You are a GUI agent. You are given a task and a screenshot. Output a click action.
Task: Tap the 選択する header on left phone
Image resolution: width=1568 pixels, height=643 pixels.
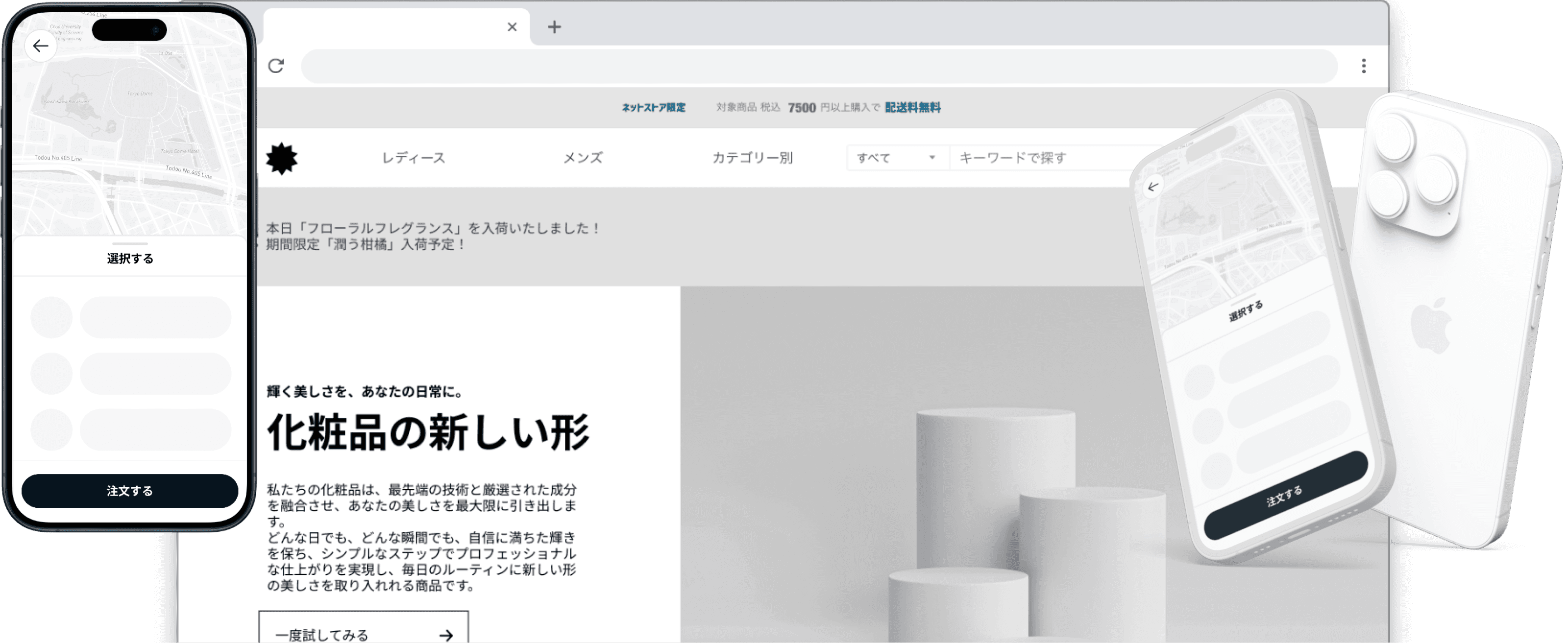click(130, 259)
